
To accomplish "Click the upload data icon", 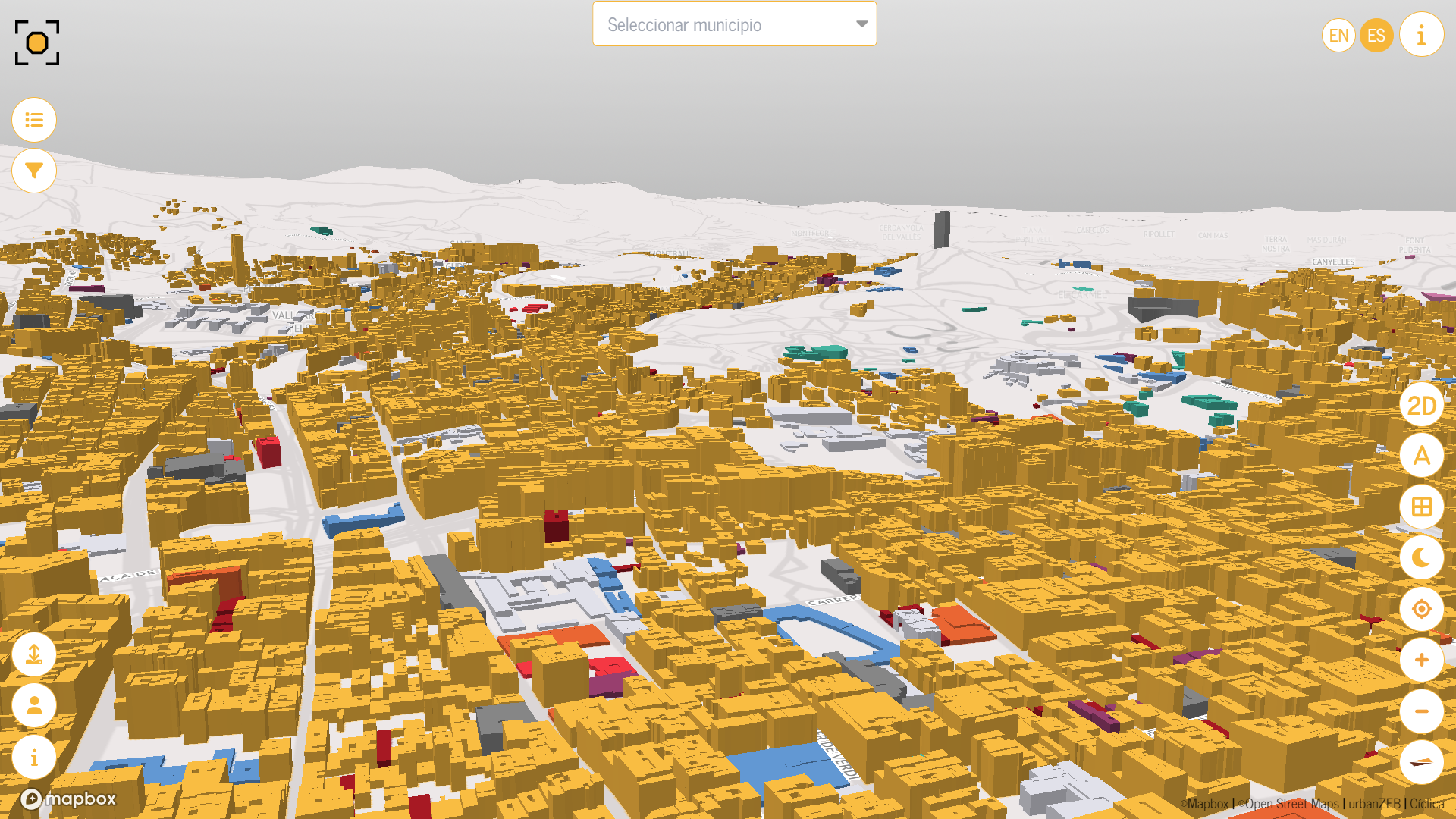I will (34, 654).
